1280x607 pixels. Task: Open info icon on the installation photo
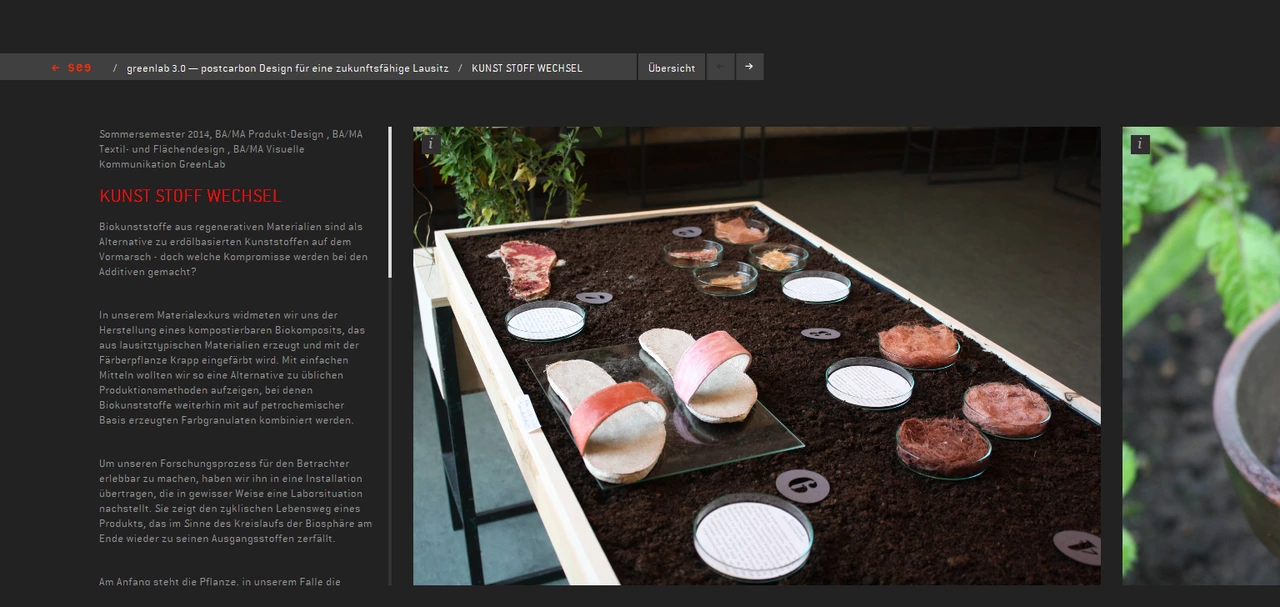coord(430,144)
